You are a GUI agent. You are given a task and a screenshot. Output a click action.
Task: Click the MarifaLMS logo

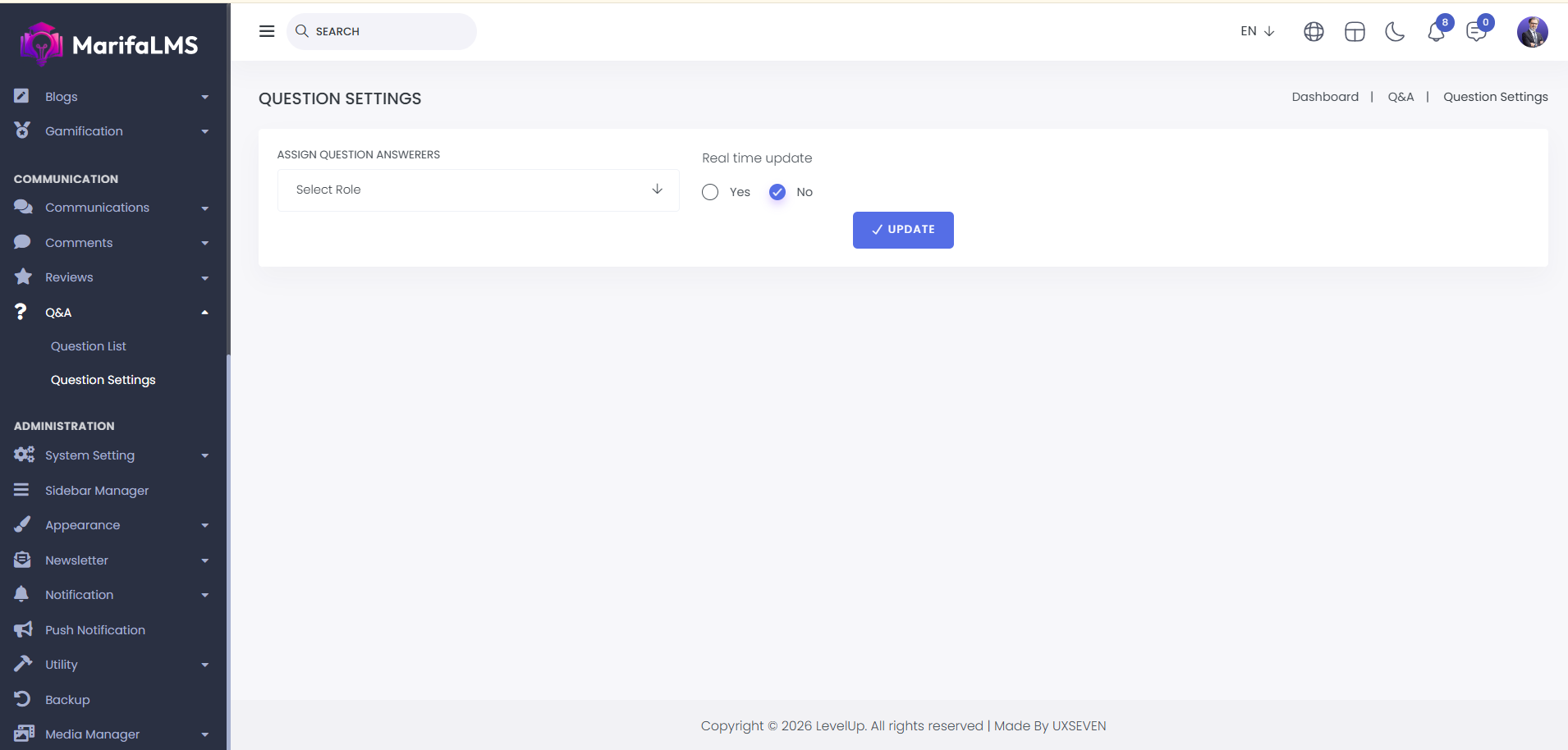[109, 44]
